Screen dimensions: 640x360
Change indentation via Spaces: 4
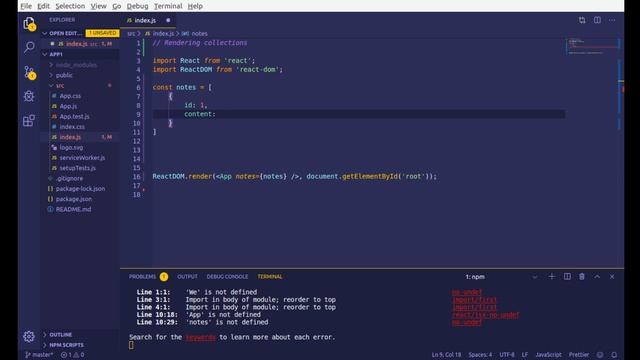click(x=480, y=355)
